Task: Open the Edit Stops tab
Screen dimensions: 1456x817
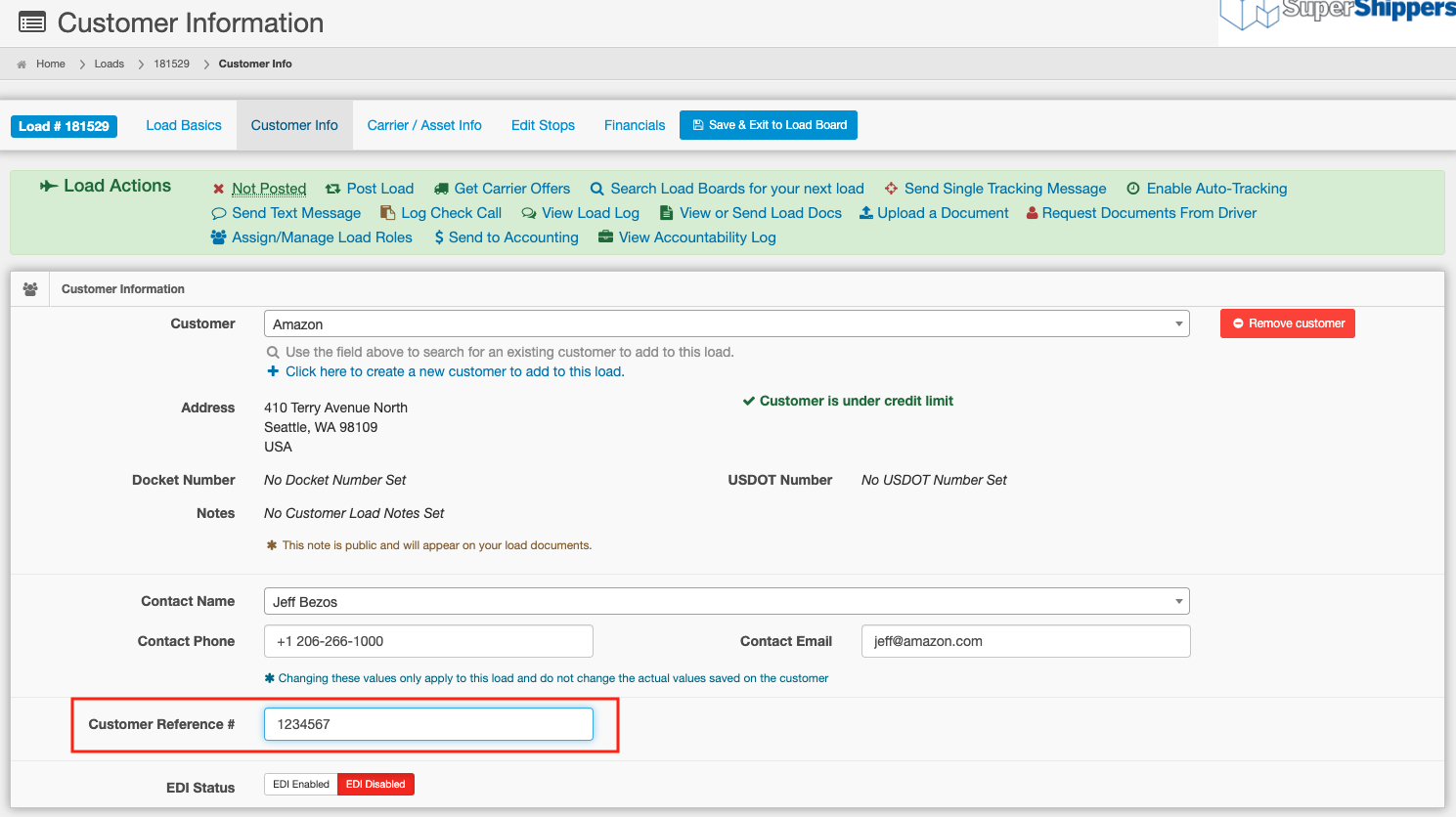Action: click(543, 125)
